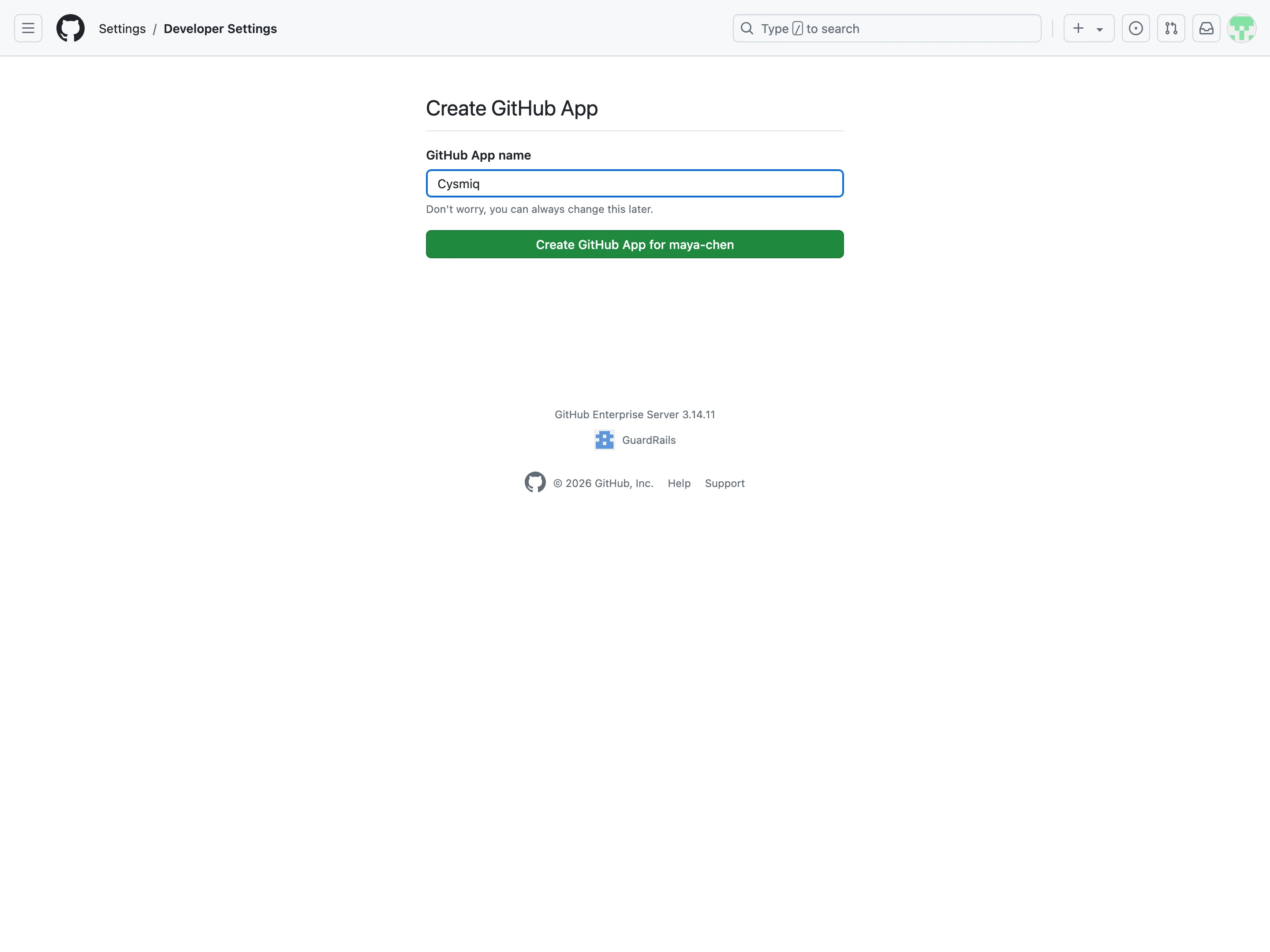The width and height of the screenshot is (1270, 952).
Task: Click GitHub Enterprise Server 3.14.11 text
Action: [x=635, y=414]
